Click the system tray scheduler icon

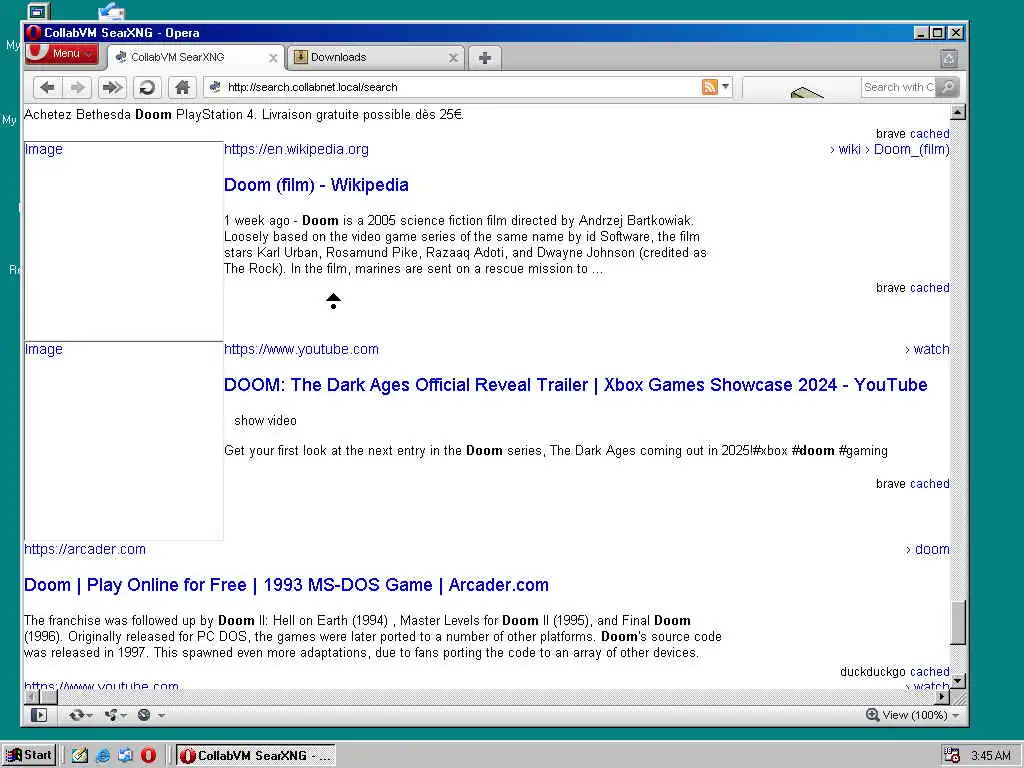coord(952,756)
